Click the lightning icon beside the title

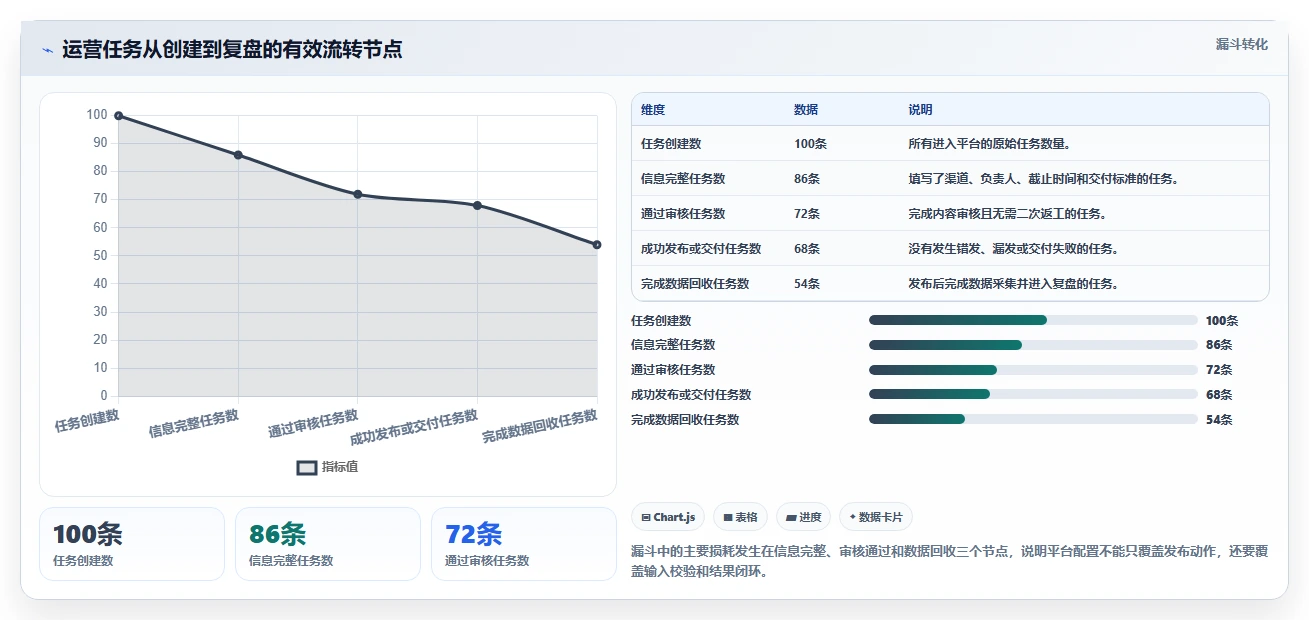47,49
